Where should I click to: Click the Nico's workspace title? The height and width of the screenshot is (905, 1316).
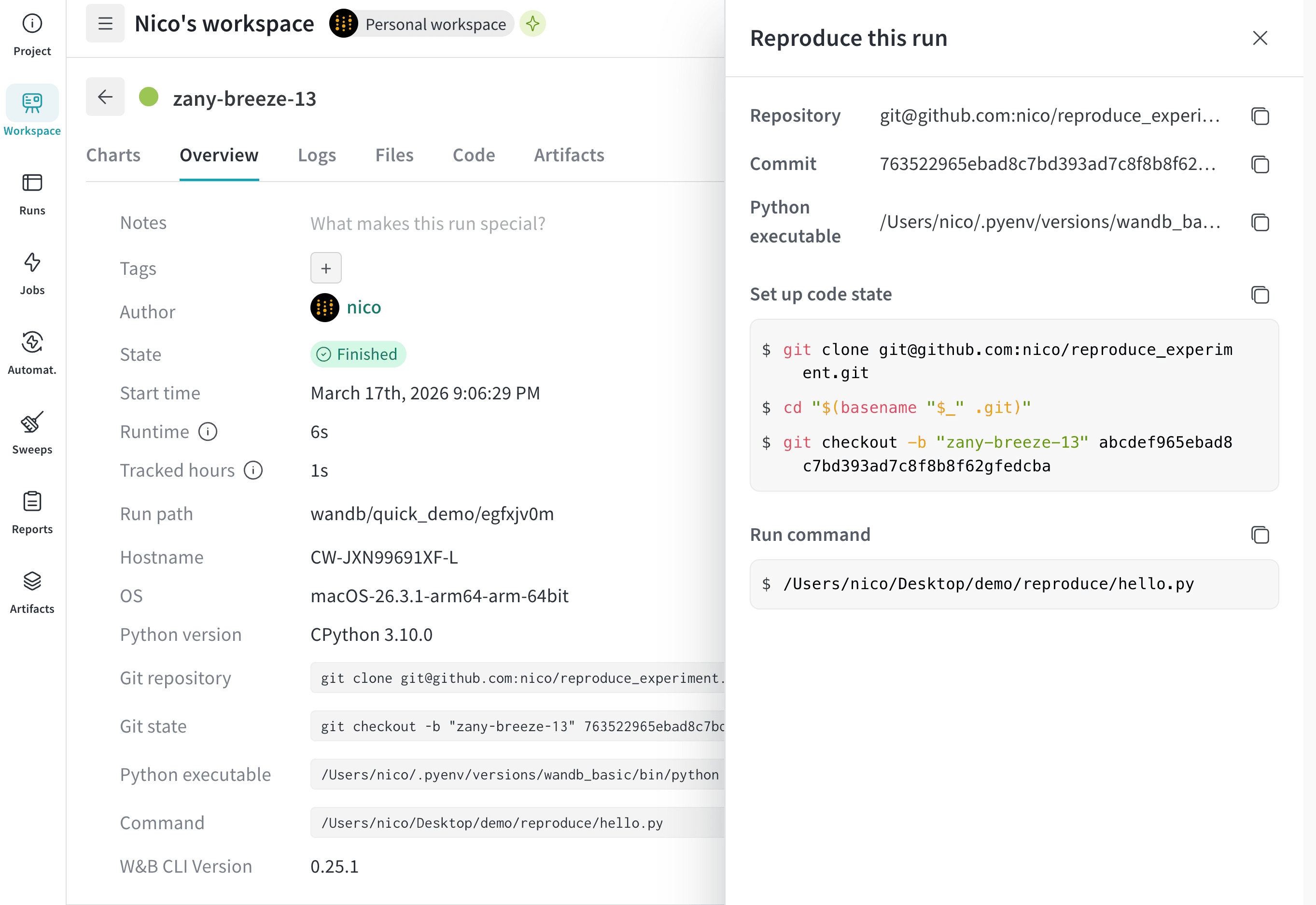coord(224,24)
